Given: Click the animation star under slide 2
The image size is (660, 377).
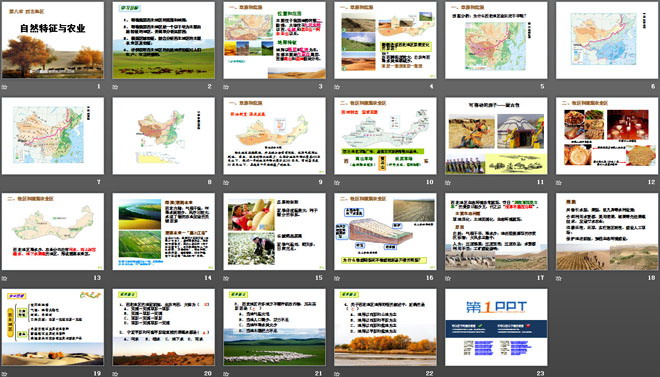Looking at the screenshot, I should [115, 87].
